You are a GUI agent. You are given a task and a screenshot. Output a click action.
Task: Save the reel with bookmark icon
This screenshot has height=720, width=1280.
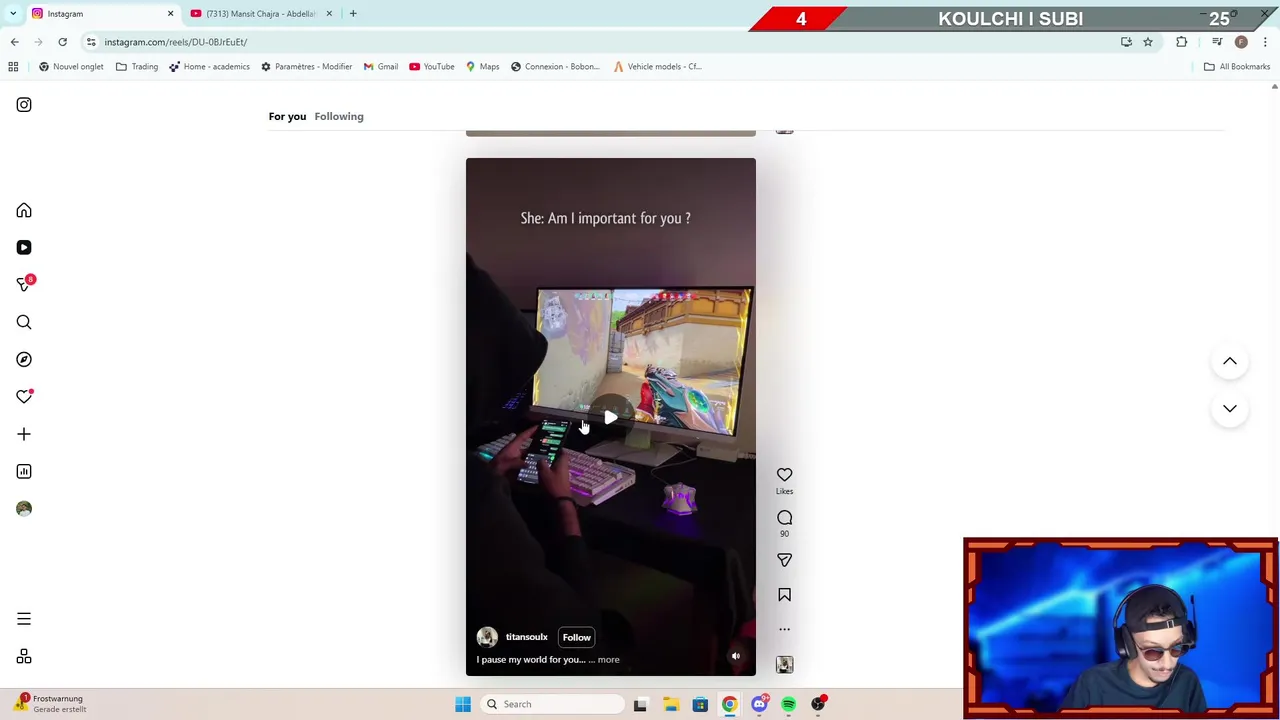pyautogui.click(x=784, y=595)
